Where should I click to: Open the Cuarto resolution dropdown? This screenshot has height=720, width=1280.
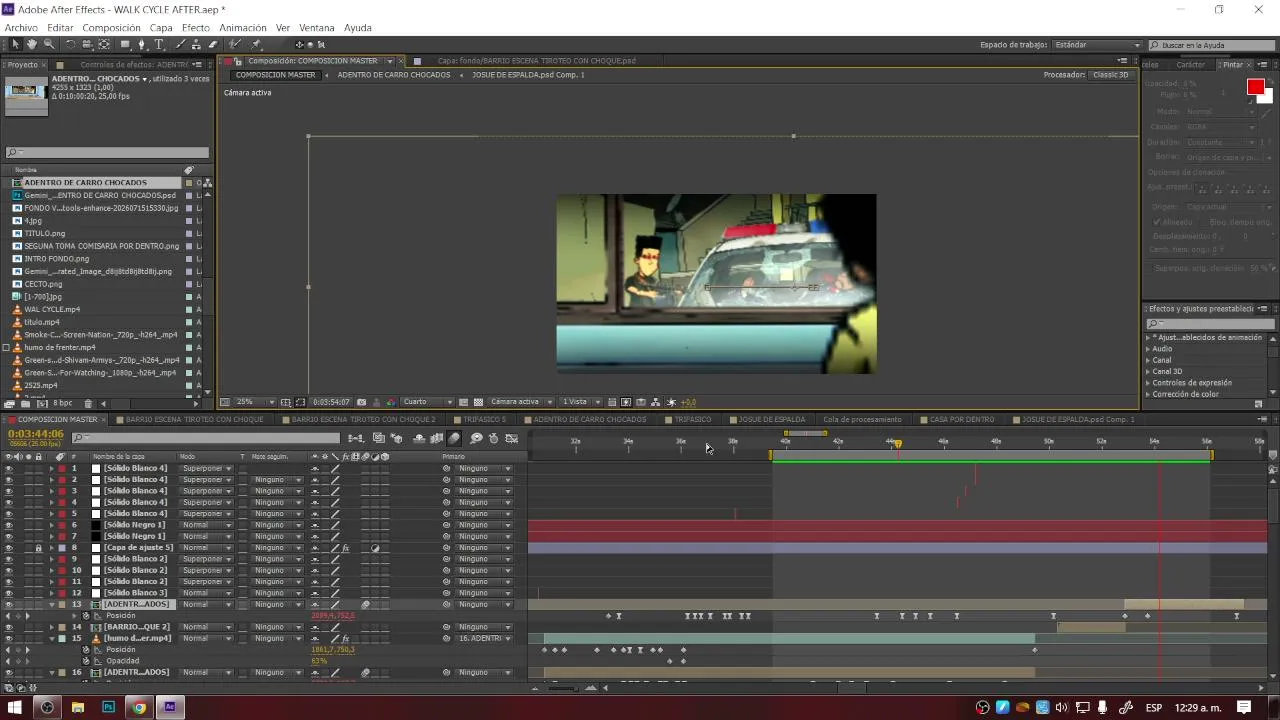428,402
